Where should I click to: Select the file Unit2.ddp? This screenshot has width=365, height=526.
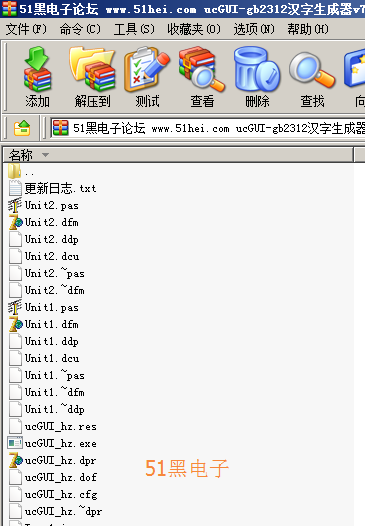[44, 239]
